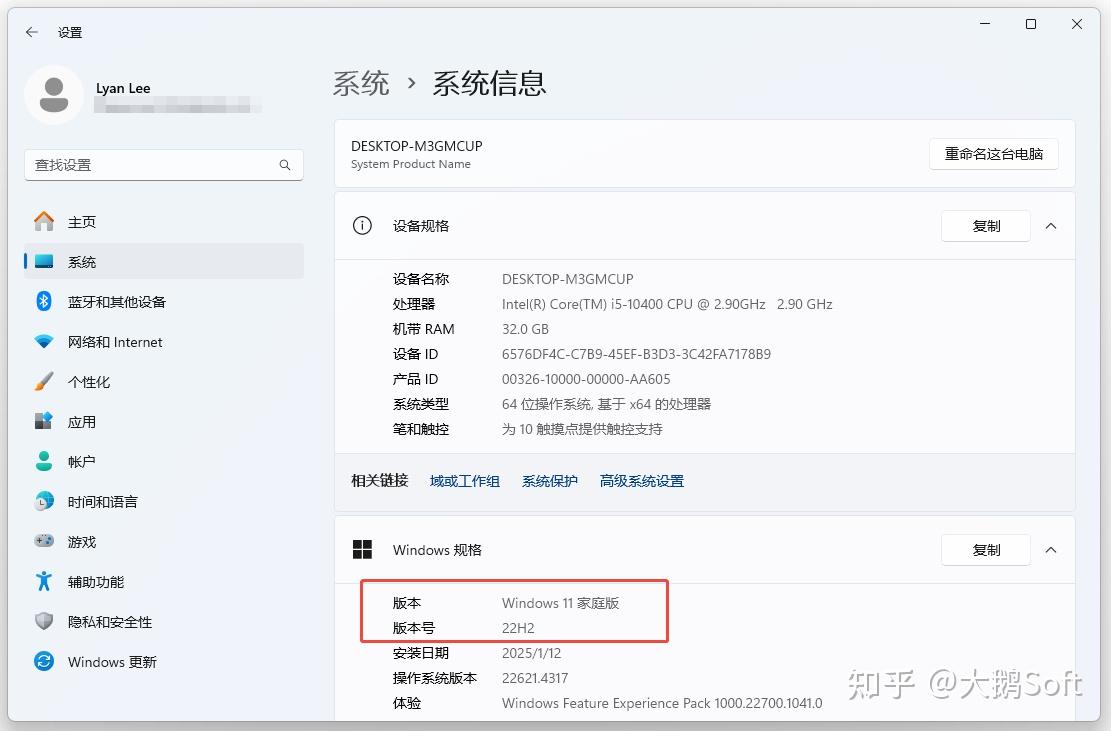The image size is (1111, 731).
Task: Click product ID 00326-10000-00000-AA605
Action: [586, 379]
